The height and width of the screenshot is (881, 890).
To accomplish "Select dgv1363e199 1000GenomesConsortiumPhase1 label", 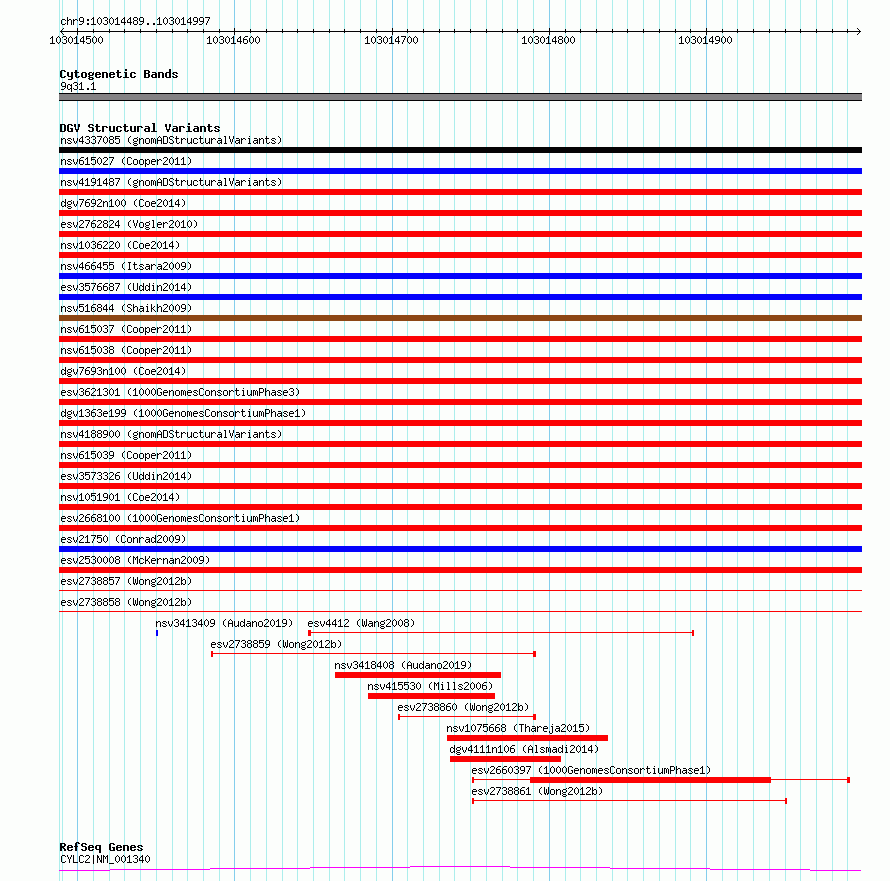I will (183, 413).
